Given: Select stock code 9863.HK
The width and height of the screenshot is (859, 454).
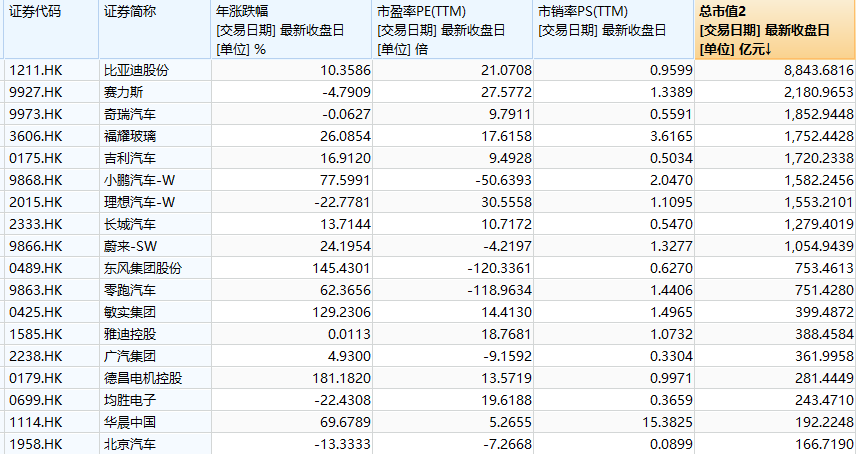Looking at the screenshot, I should point(36,290).
